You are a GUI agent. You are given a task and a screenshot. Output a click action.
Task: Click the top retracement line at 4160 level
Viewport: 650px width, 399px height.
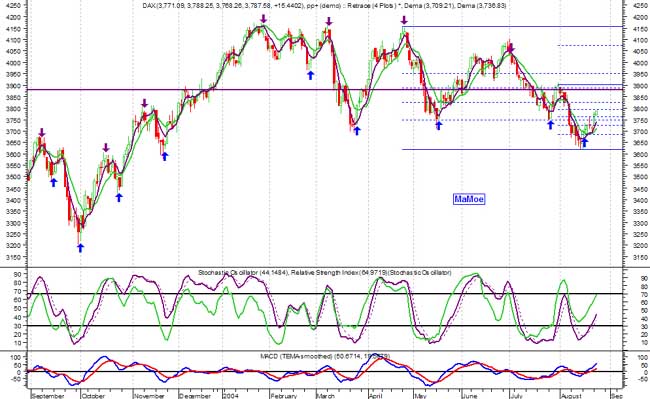coord(512,27)
